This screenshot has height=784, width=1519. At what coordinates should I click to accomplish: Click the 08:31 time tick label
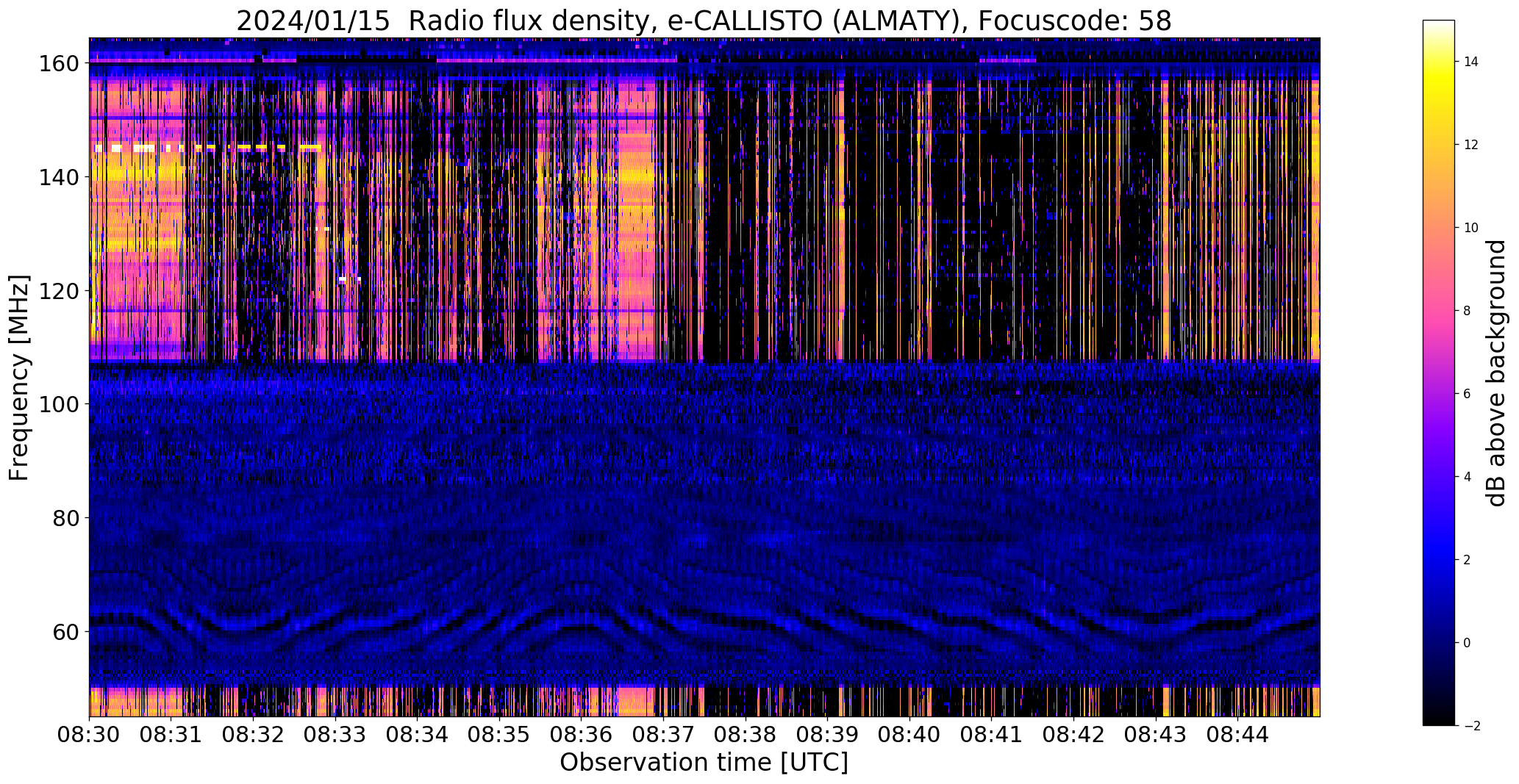171,733
